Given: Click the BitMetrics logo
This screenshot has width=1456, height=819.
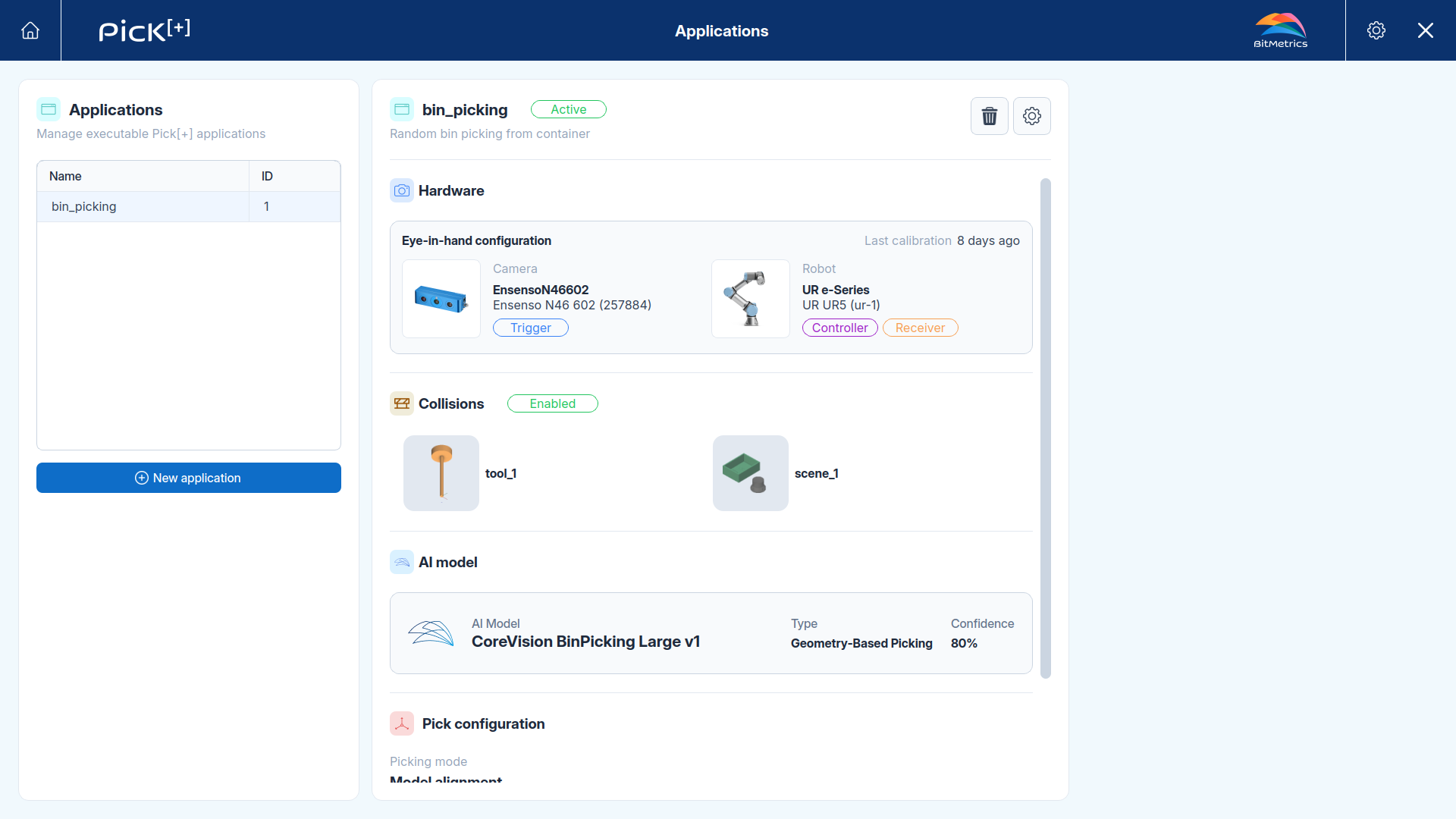Looking at the screenshot, I should point(1281,30).
